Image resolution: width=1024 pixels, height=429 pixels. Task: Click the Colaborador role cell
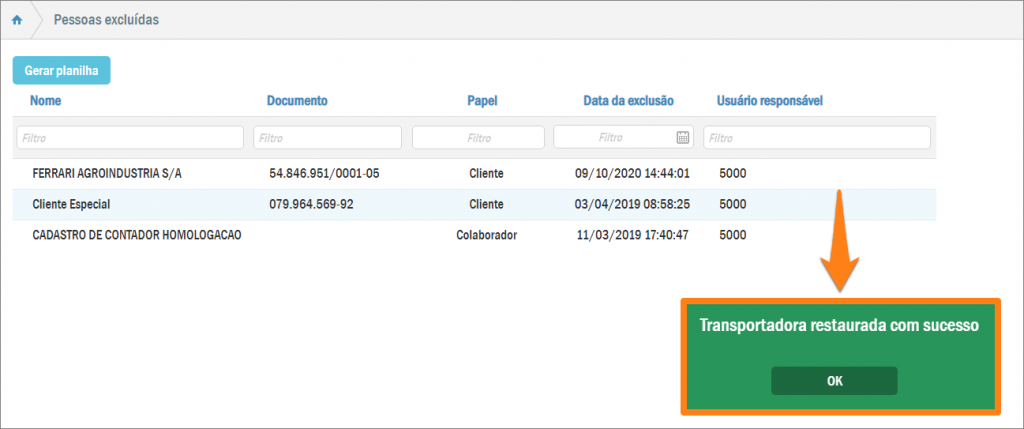[486, 235]
